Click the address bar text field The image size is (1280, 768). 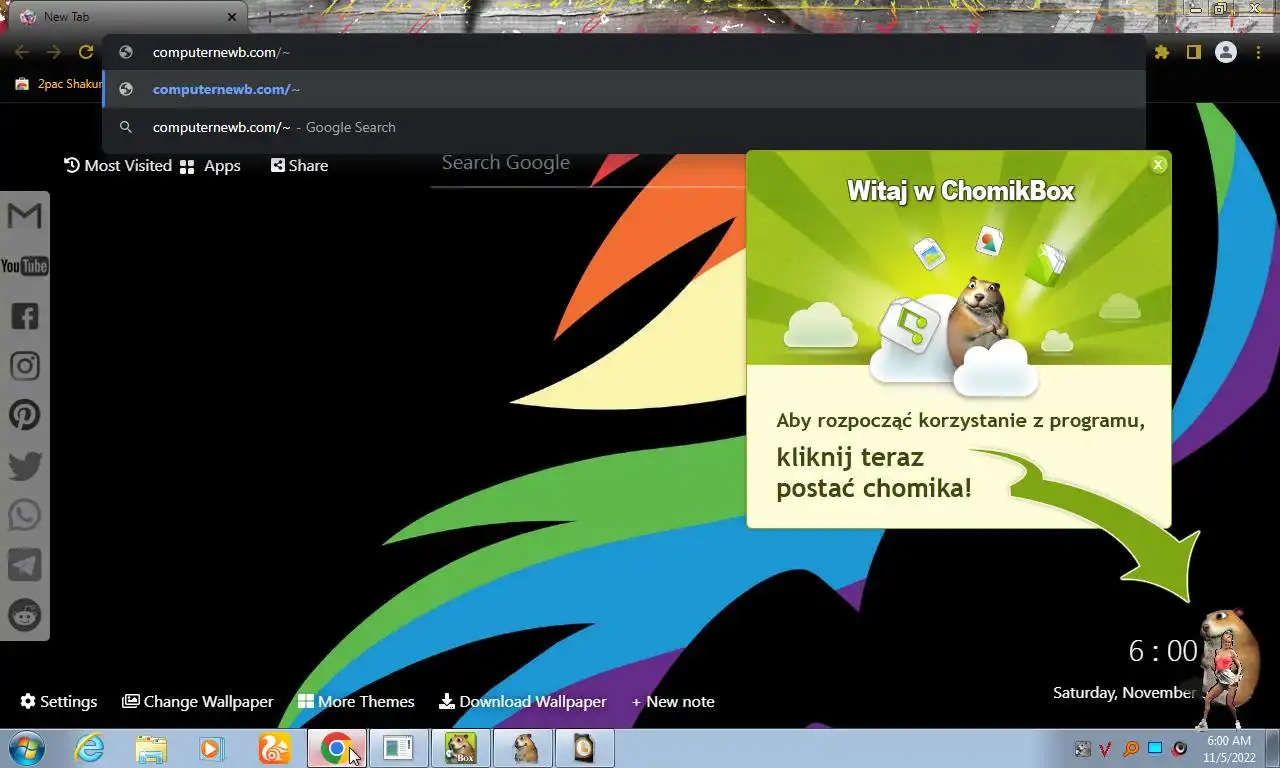point(624,52)
